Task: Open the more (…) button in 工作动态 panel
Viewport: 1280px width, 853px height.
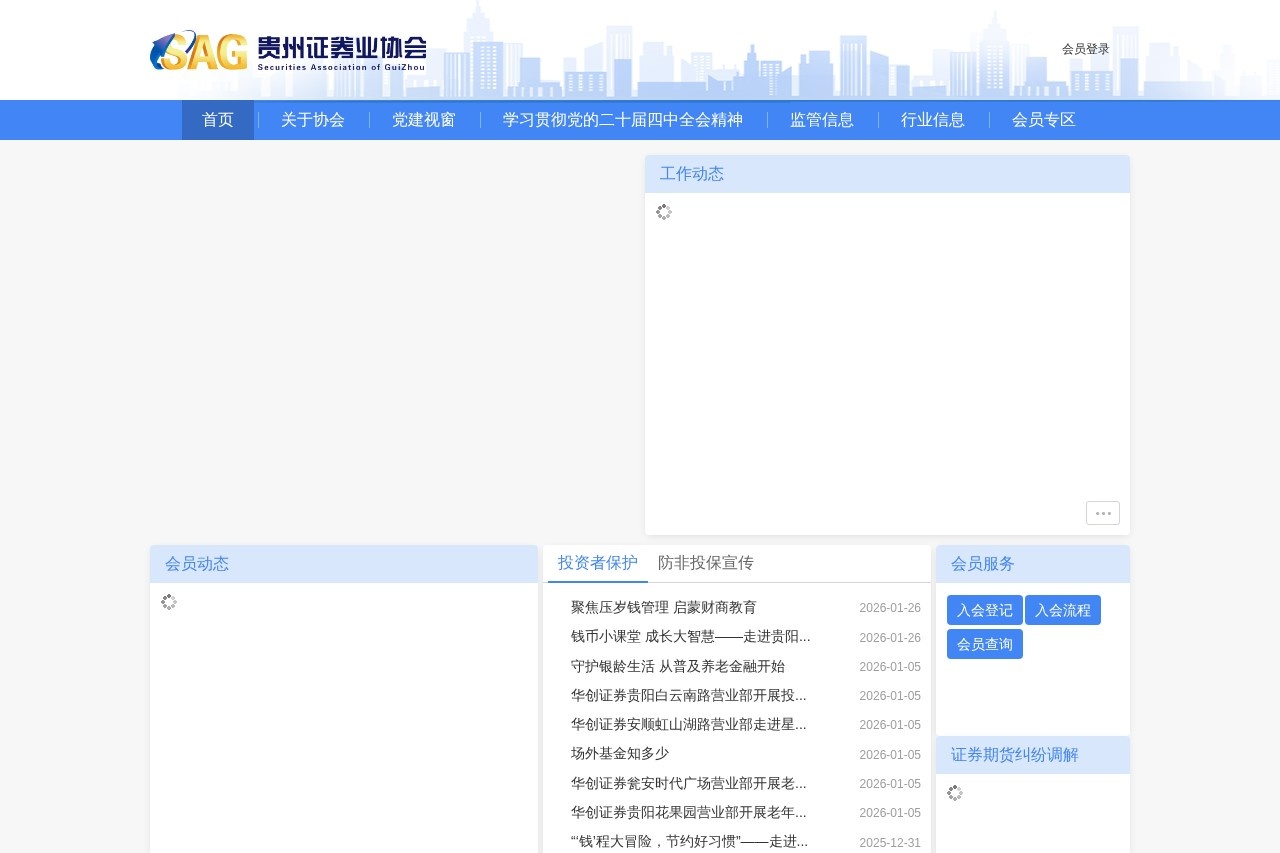Action: 1103,513
